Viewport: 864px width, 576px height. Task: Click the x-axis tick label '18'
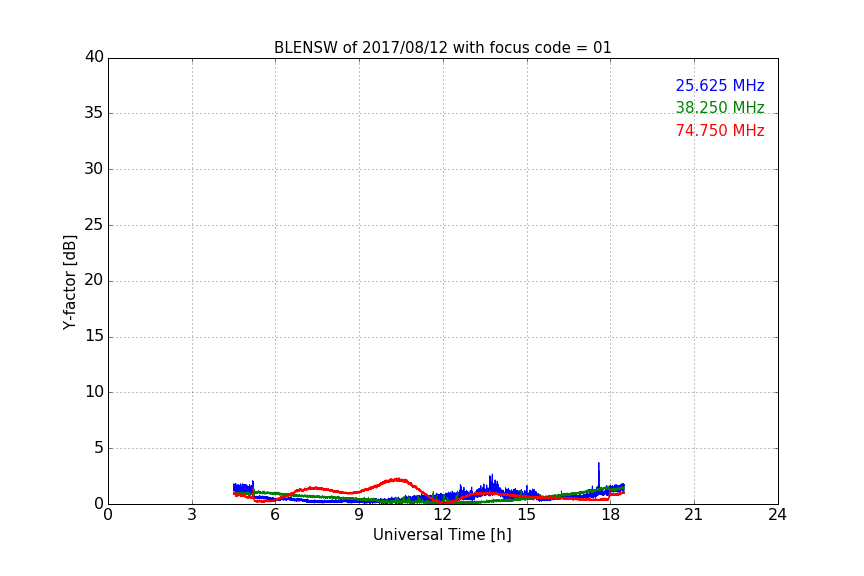pyautogui.click(x=610, y=515)
